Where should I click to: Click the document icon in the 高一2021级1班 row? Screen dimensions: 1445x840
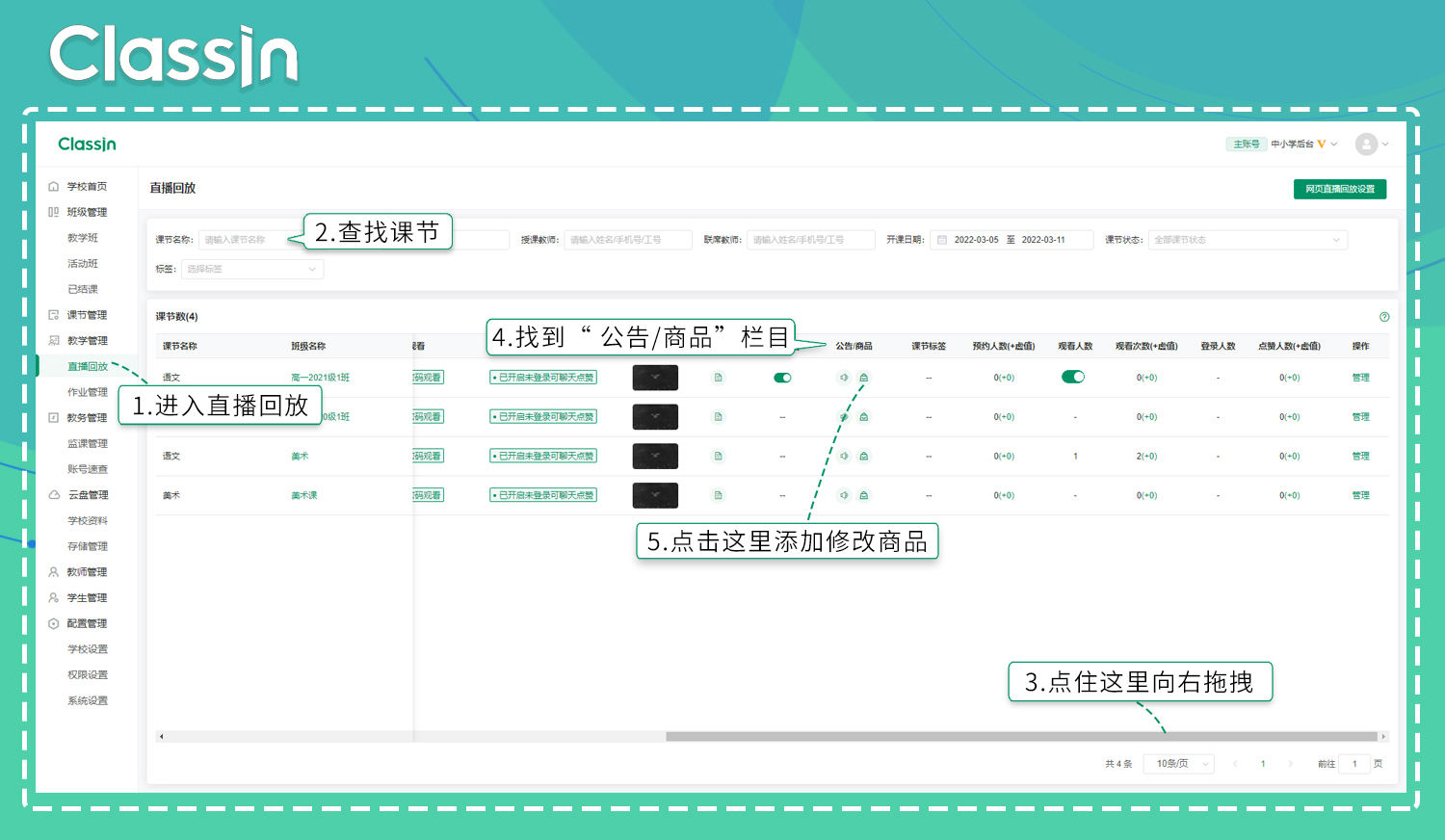[718, 378]
